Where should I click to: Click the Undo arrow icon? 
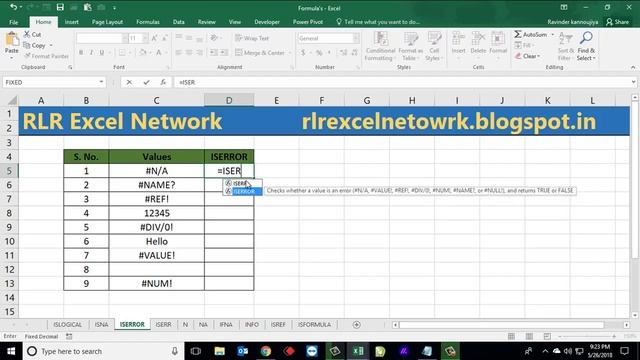tap(13, 7)
